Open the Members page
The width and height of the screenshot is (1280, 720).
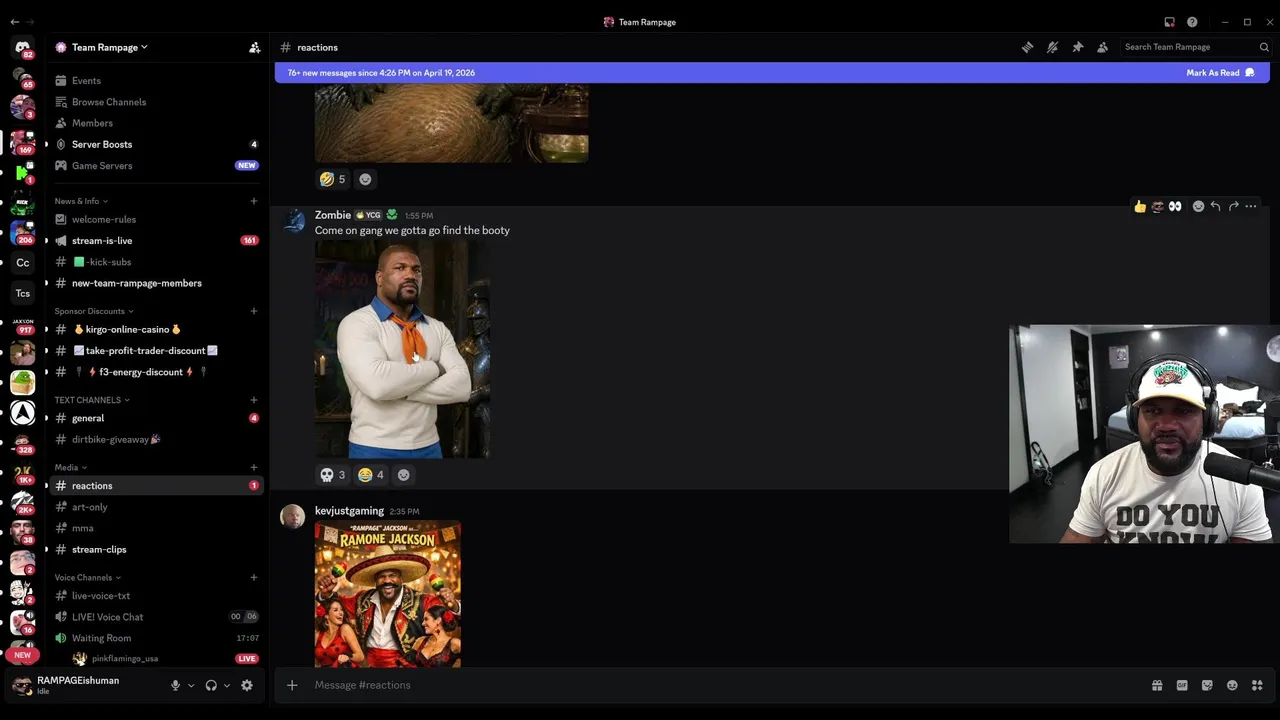[x=155, y=123]
